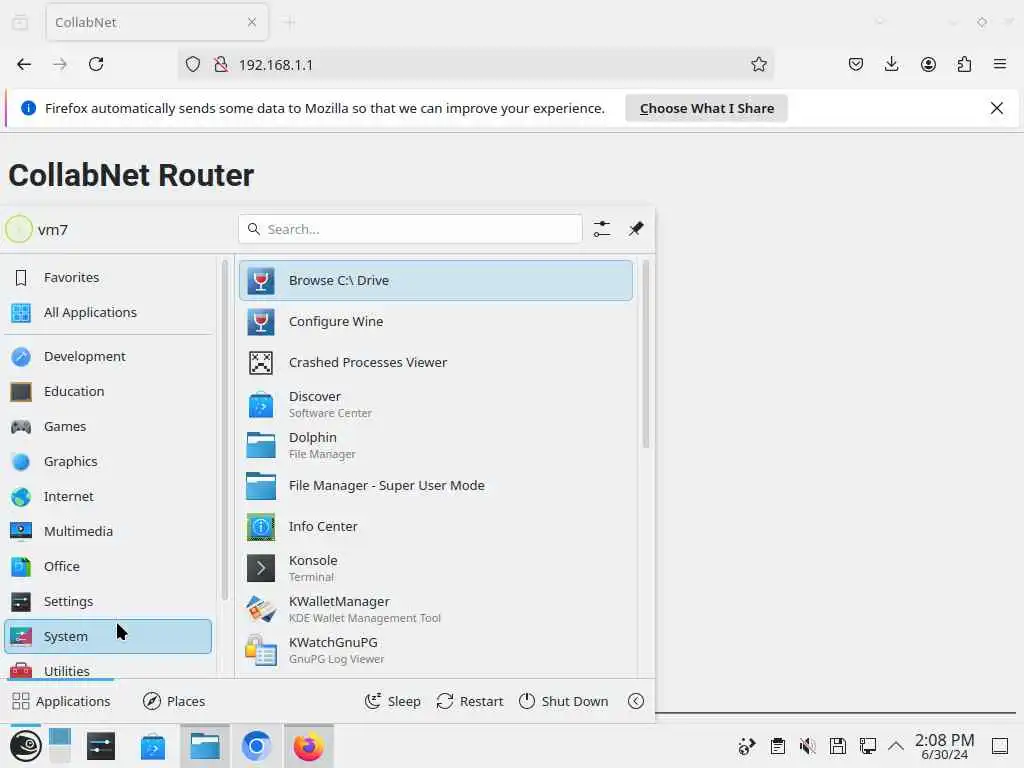The height and width of the screenshot is (768, 1024).
Task: Show hidden system tray icons
Action: [896, 746]
